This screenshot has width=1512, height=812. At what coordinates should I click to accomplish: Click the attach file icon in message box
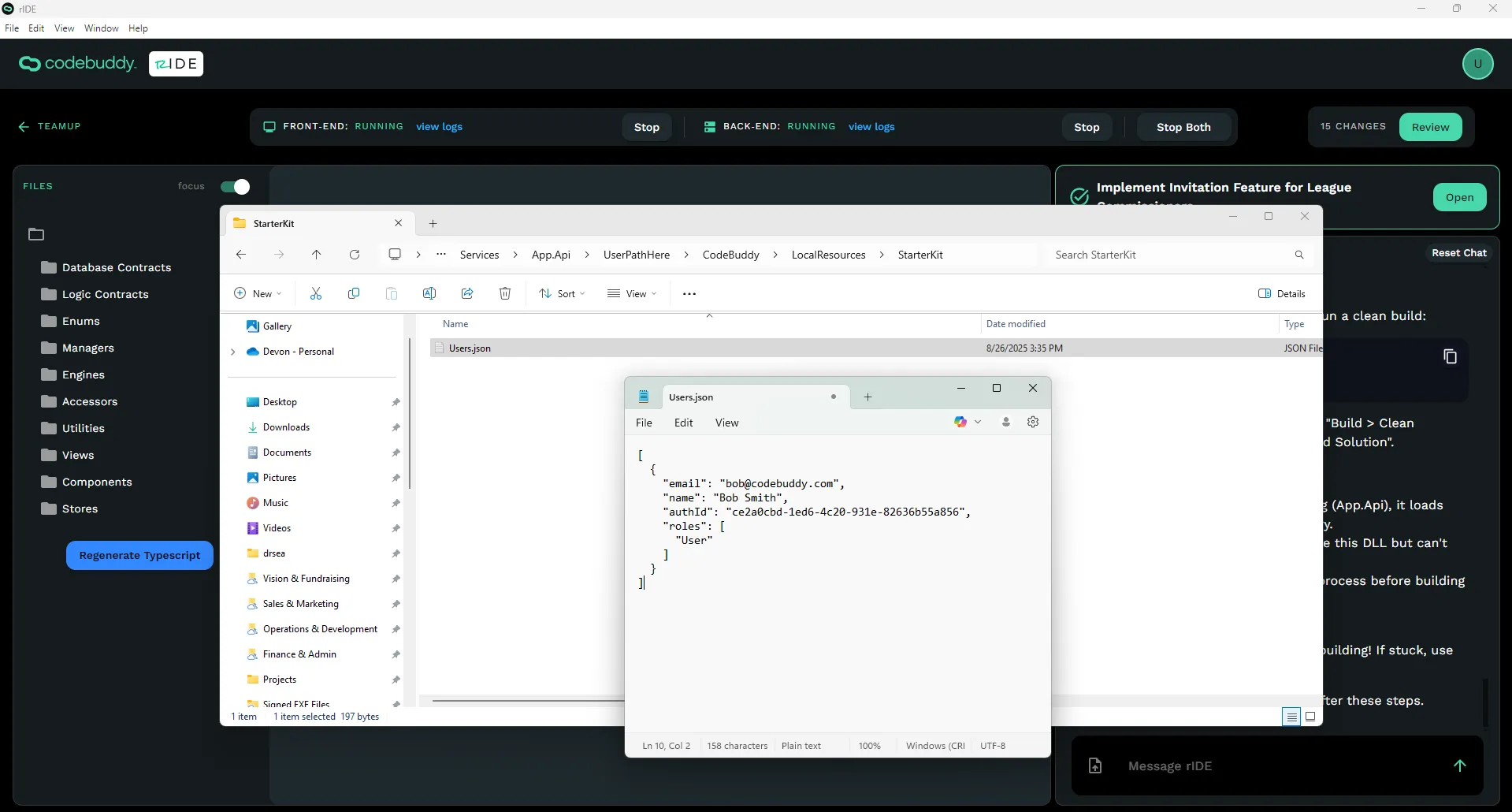click(1095, 765)
